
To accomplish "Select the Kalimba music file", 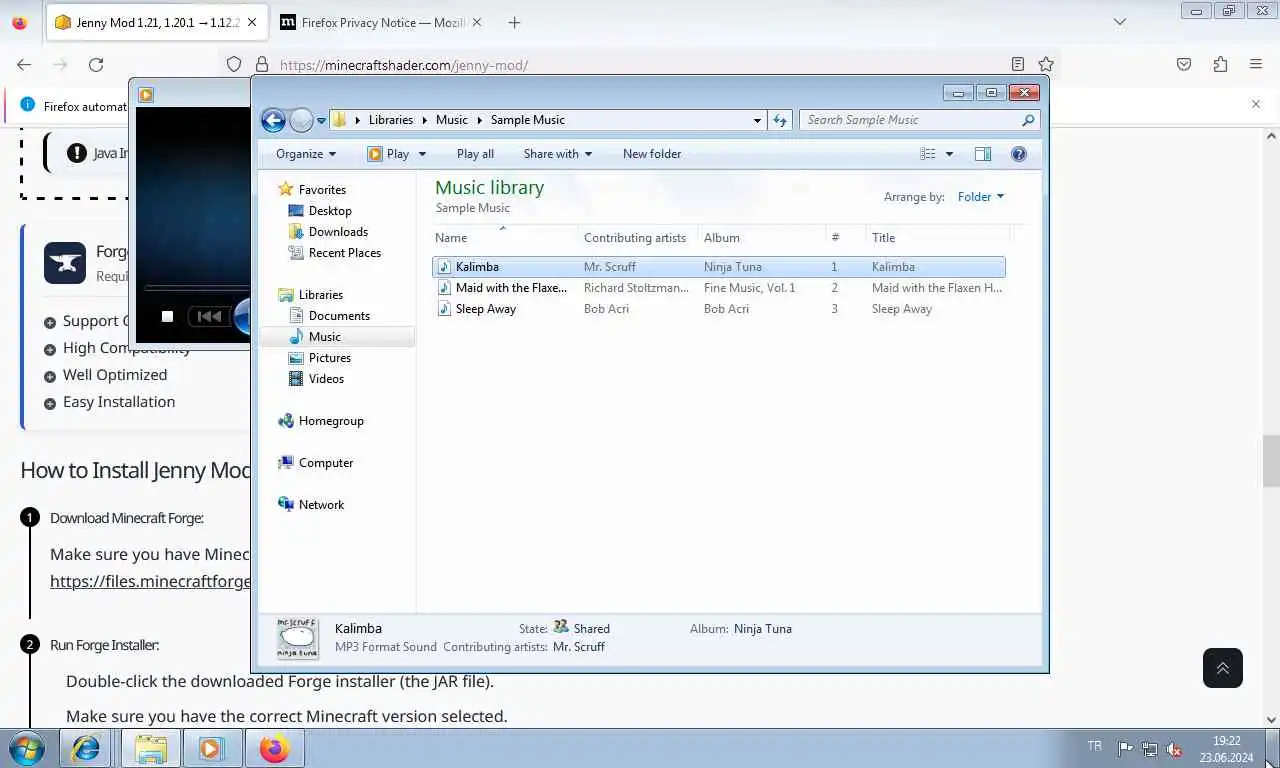I will [718, 267].
